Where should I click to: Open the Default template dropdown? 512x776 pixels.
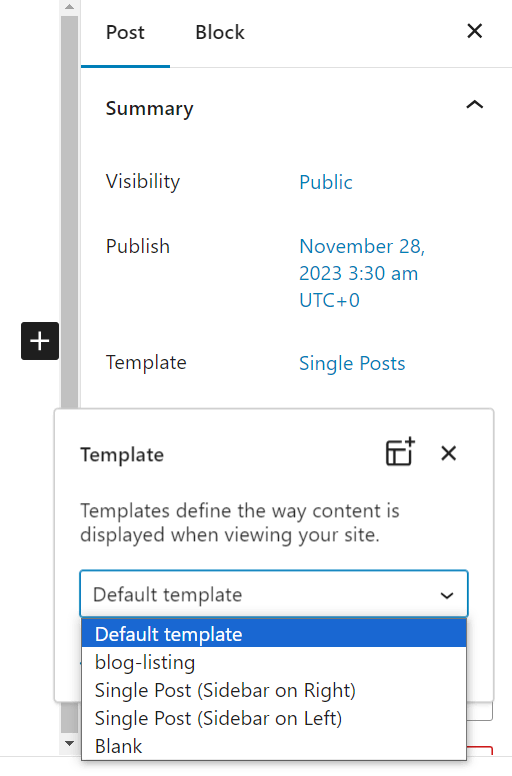click(274, 594)
